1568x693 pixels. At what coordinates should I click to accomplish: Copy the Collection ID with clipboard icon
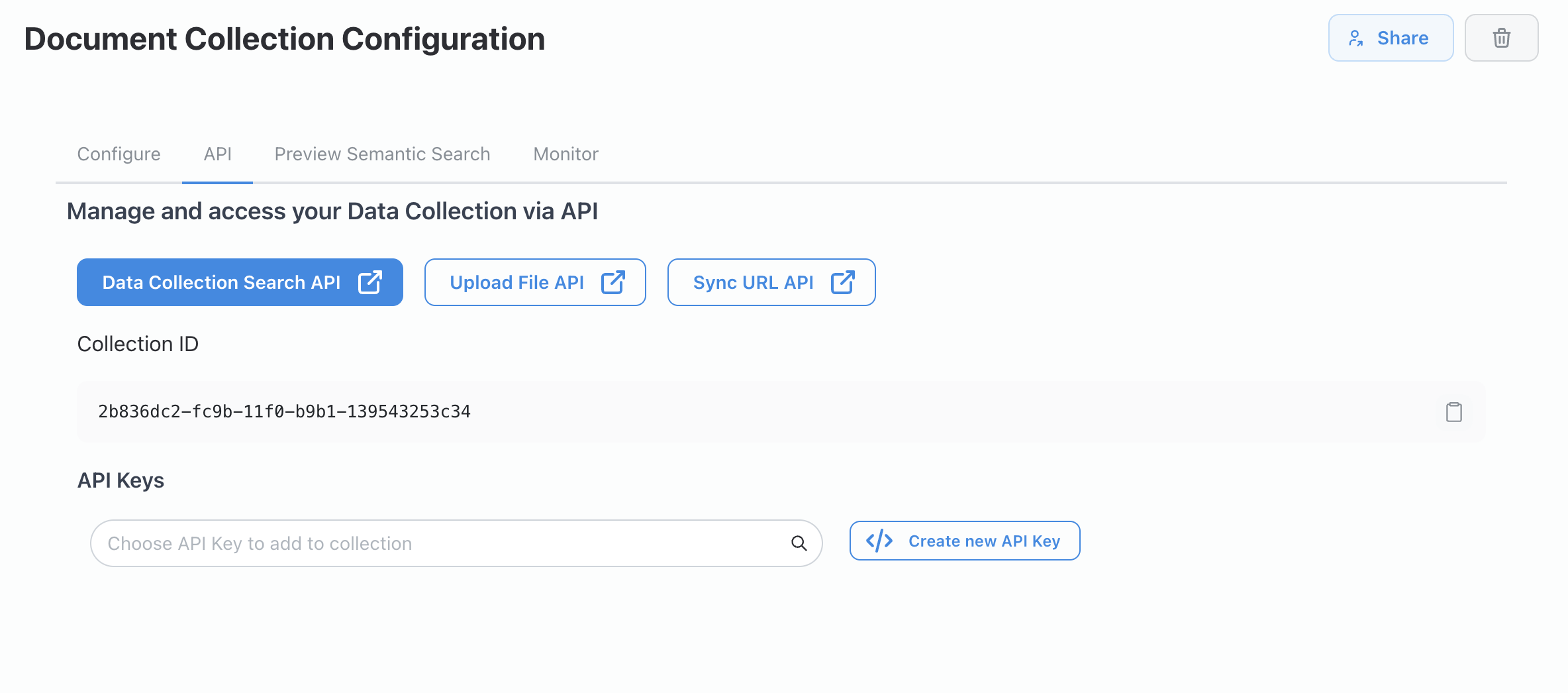1454,412
